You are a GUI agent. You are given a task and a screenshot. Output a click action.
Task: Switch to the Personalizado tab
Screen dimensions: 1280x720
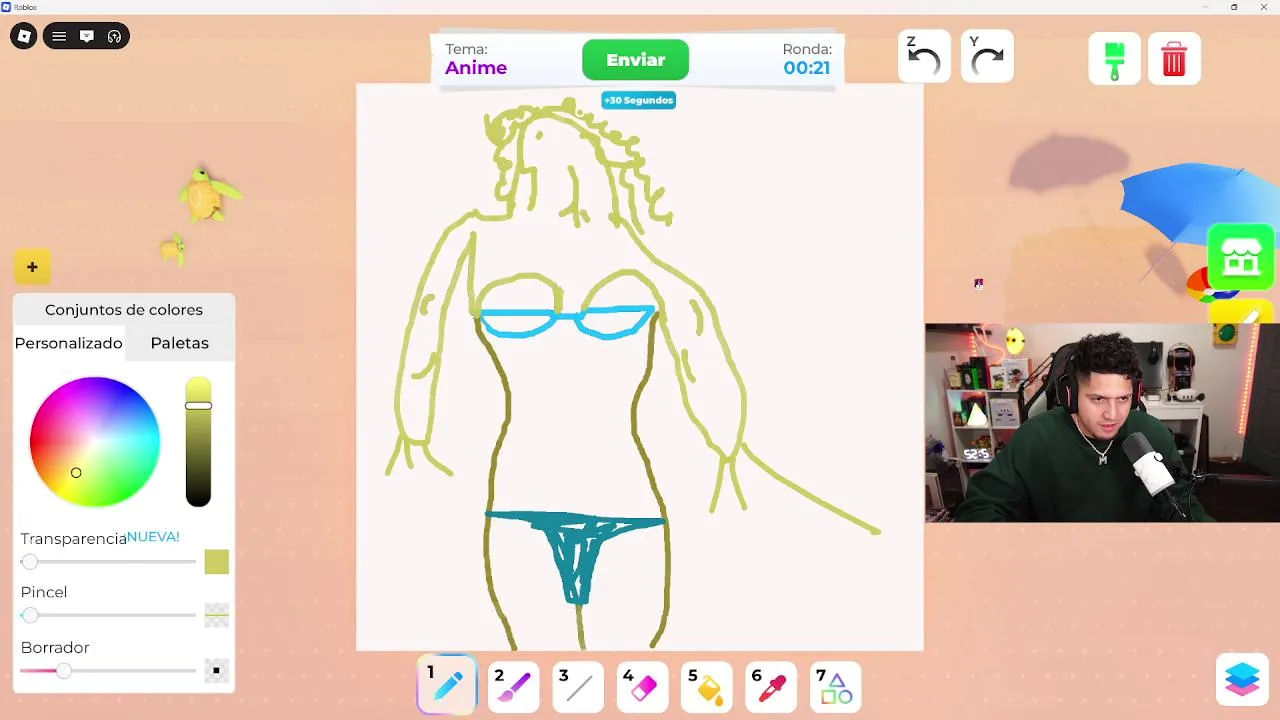[x=68, y=343]
